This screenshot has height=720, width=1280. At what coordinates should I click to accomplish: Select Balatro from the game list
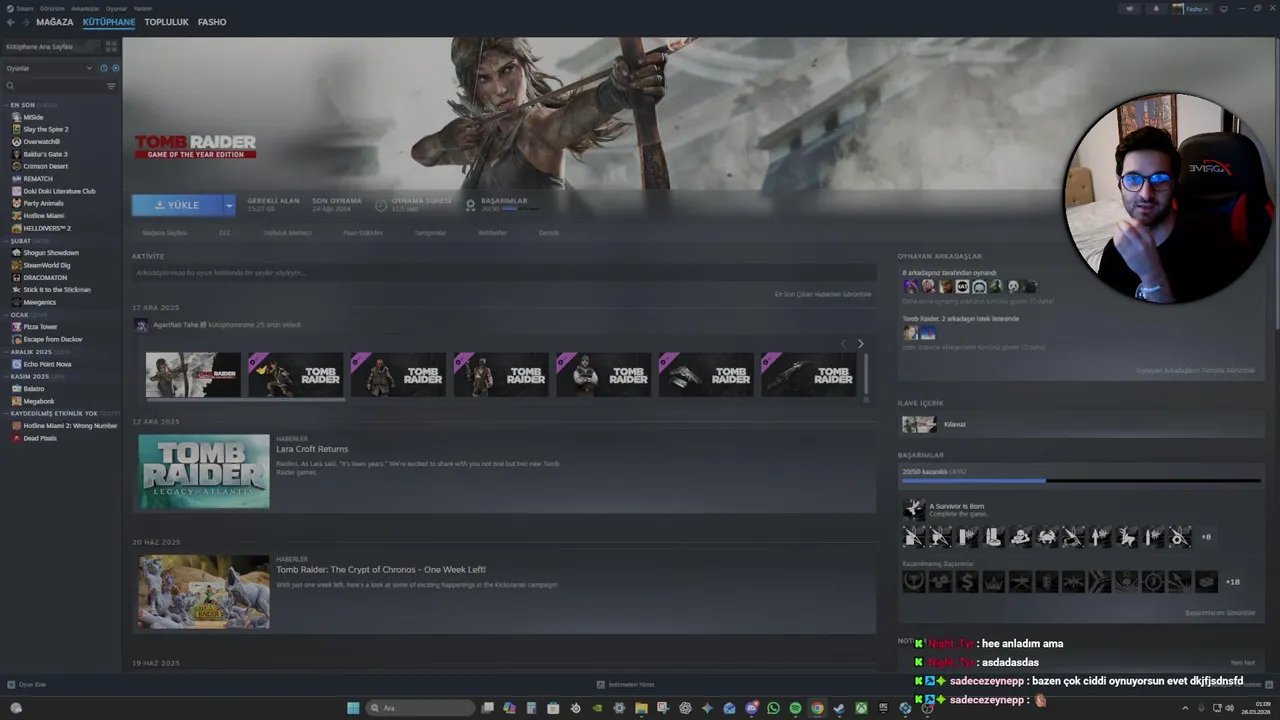coord(33,388)
